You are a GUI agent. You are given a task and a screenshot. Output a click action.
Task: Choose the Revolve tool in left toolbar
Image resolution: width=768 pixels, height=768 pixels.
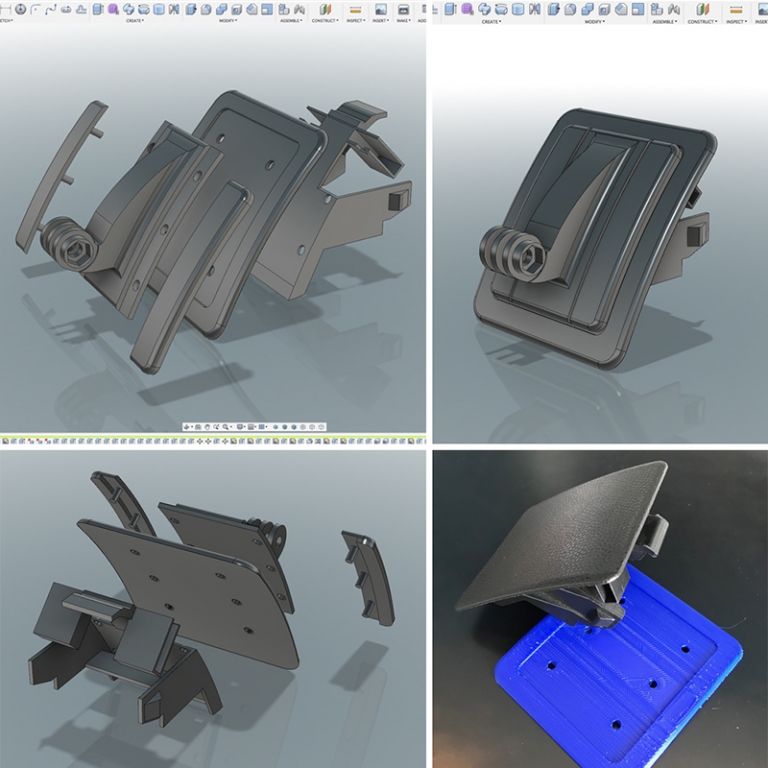click(x=128, y=9)
